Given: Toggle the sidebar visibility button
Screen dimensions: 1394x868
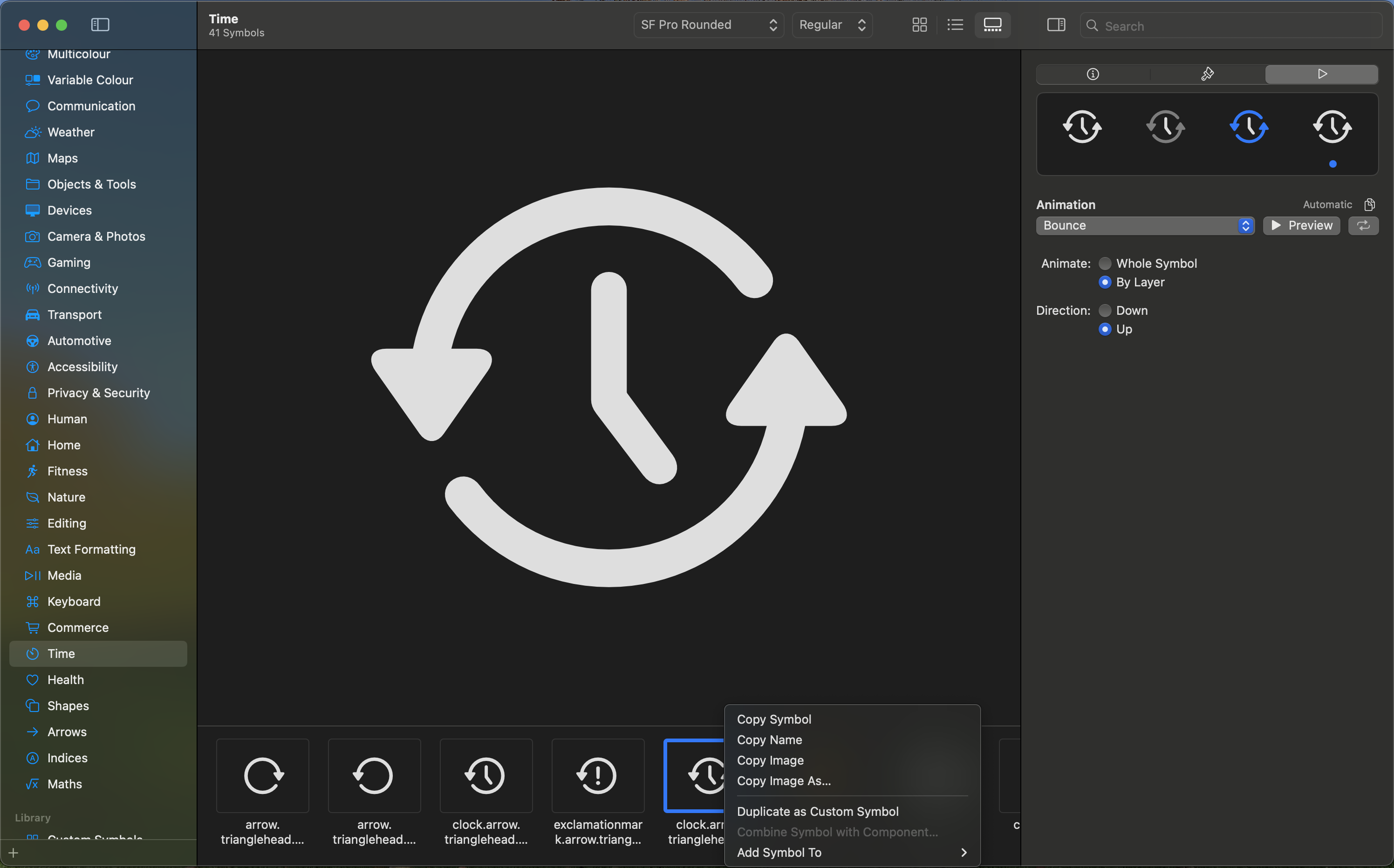Looking at the screenshot, I should click(100, 25).
